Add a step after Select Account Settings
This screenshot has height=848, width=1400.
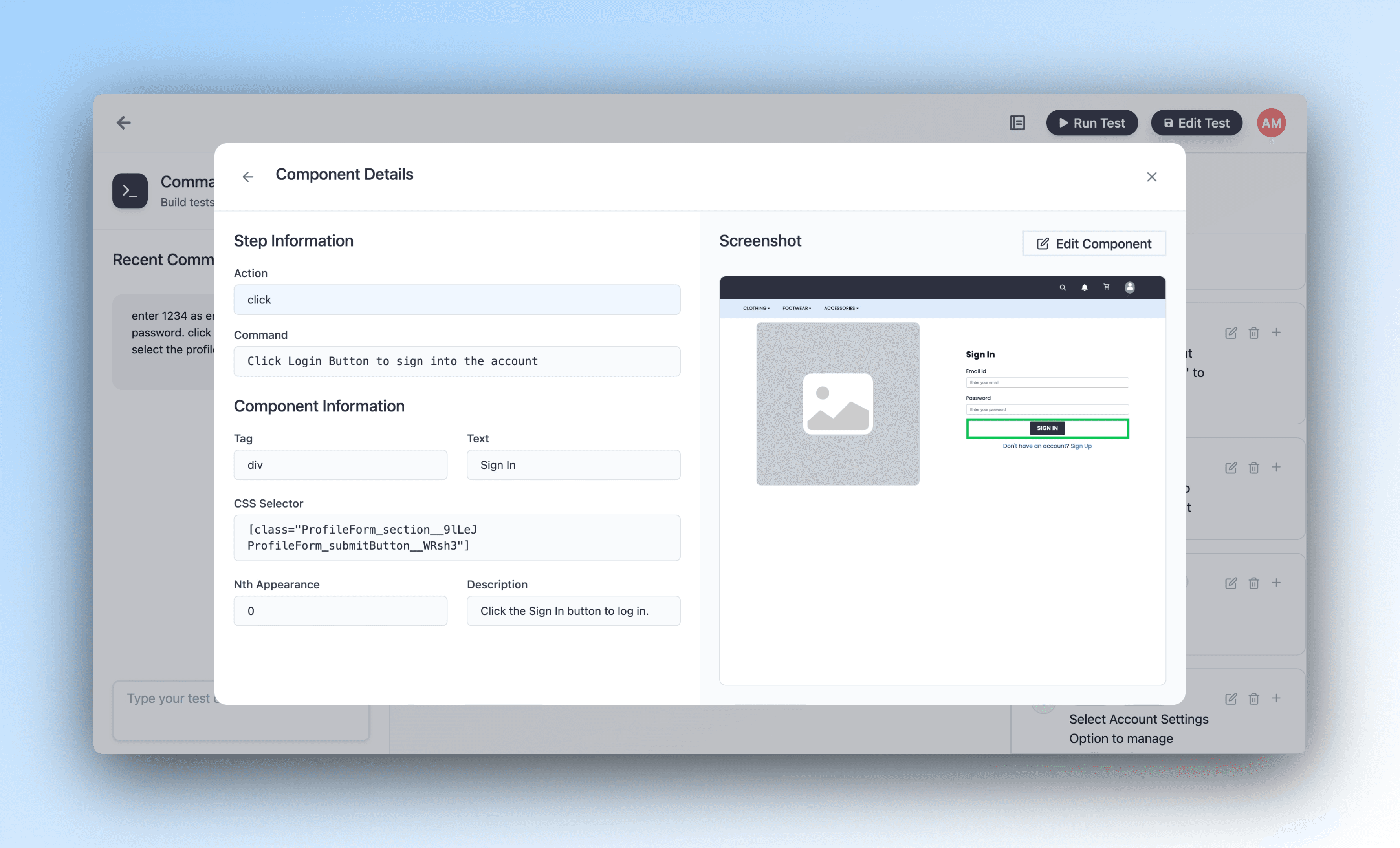(x=1276, y=698)
